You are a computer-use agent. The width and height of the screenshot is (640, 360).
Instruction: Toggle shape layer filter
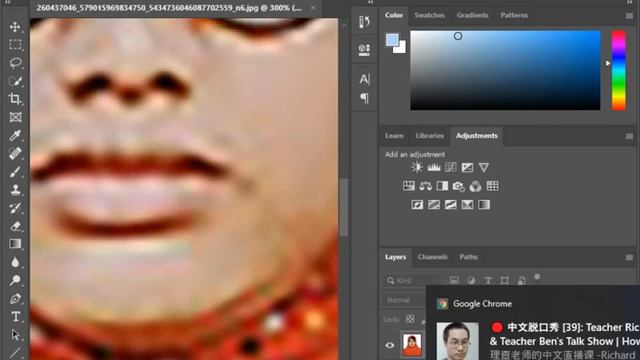[x=504, y=280]
